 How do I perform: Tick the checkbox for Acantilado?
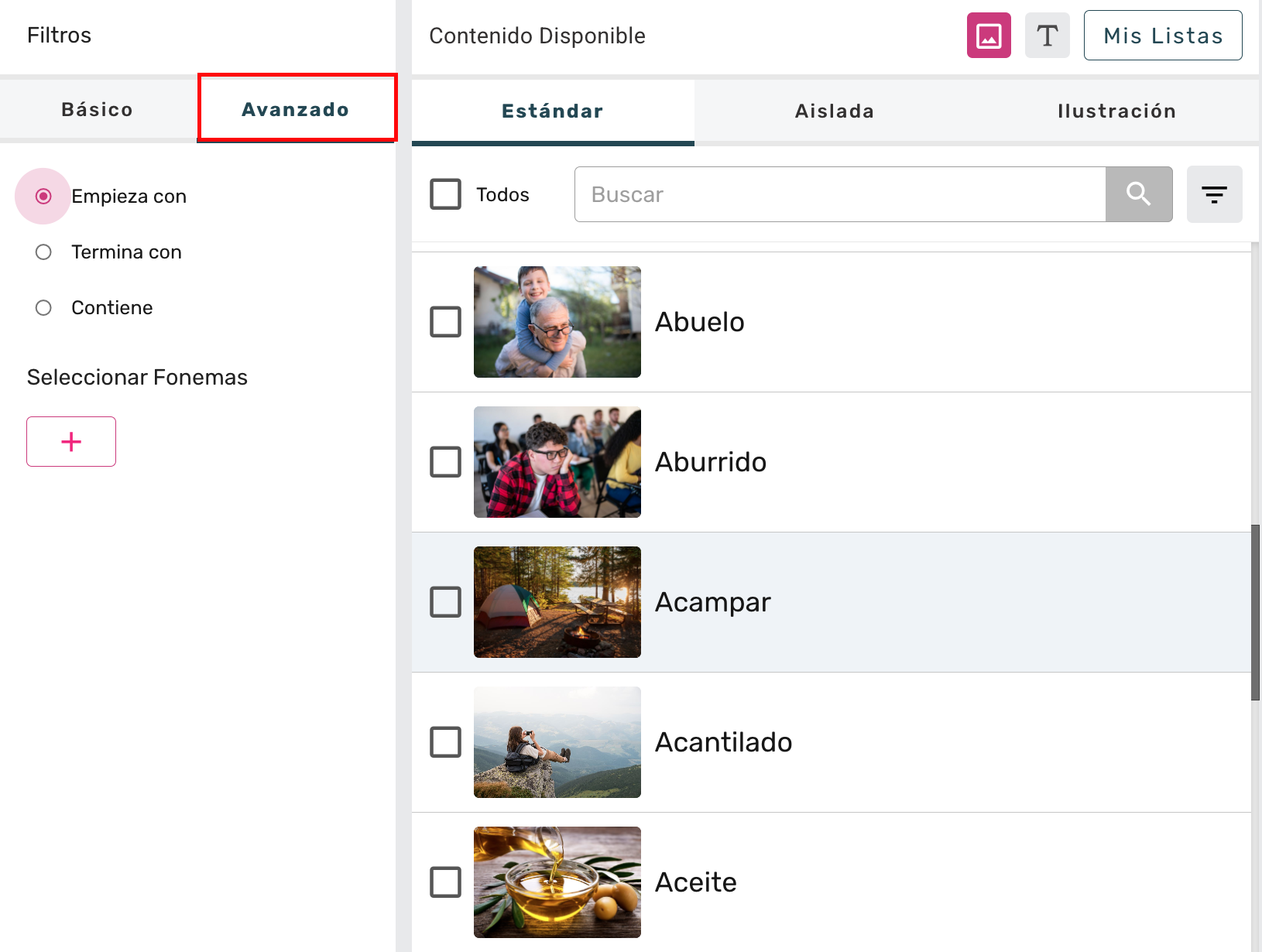coord(446,742)
